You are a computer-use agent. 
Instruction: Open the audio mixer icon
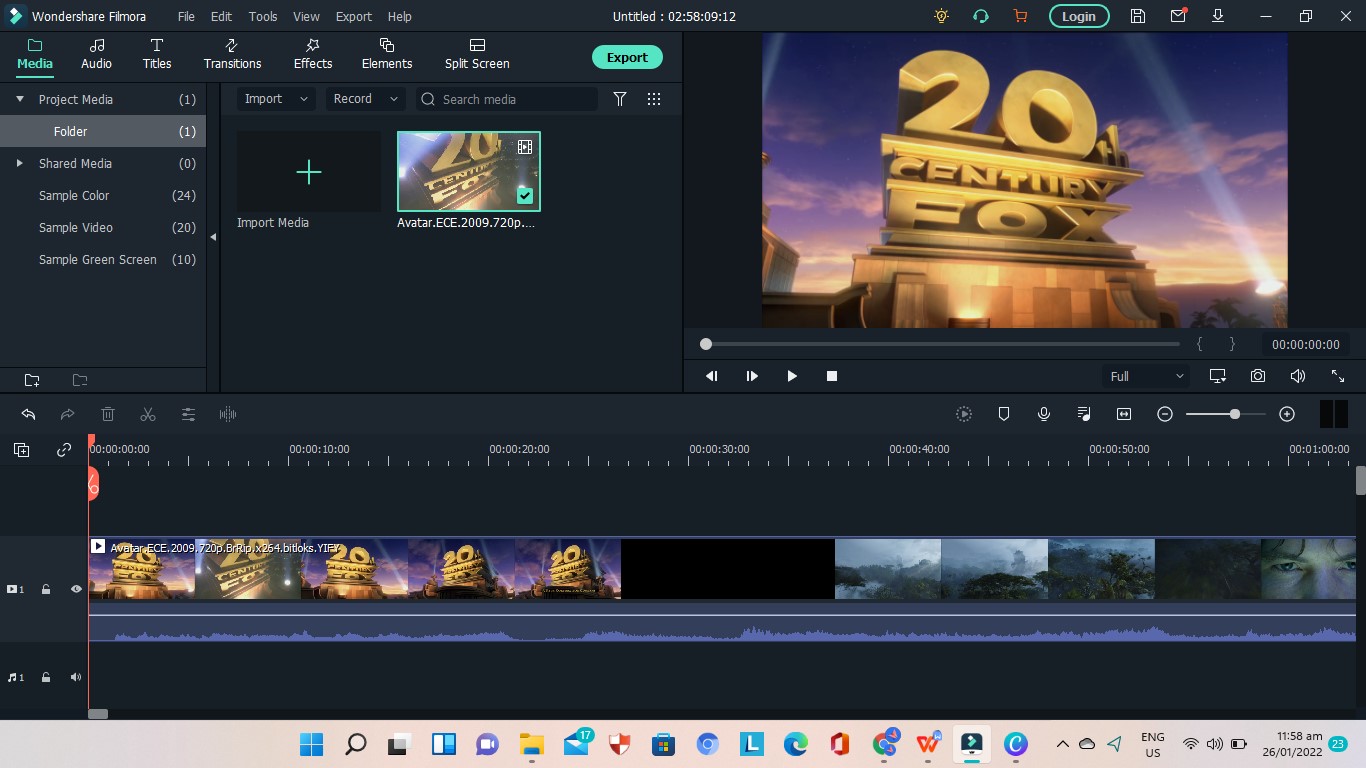tap(1084, 414)
